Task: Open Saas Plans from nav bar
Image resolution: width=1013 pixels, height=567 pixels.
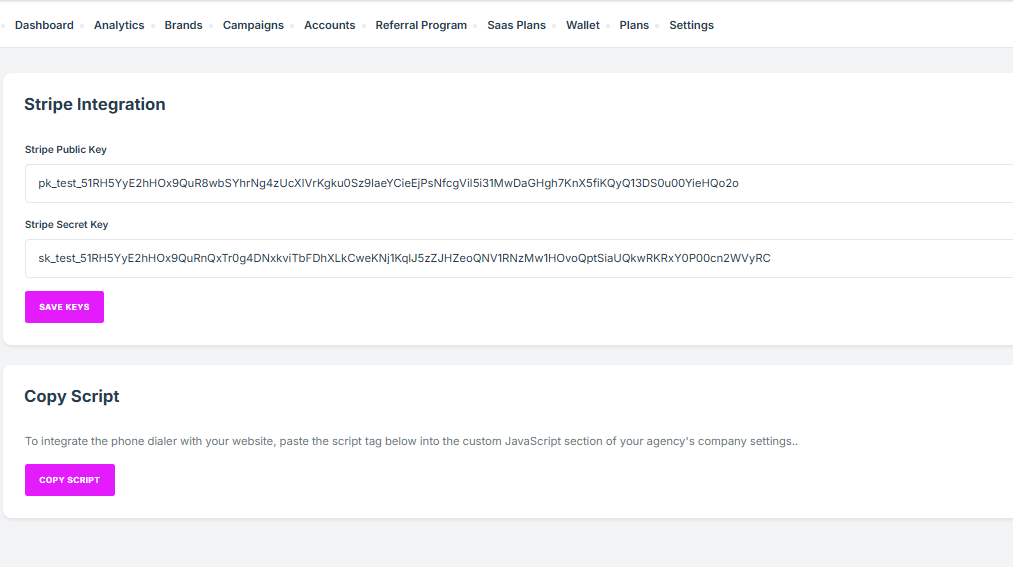Action: click(516, 25)
